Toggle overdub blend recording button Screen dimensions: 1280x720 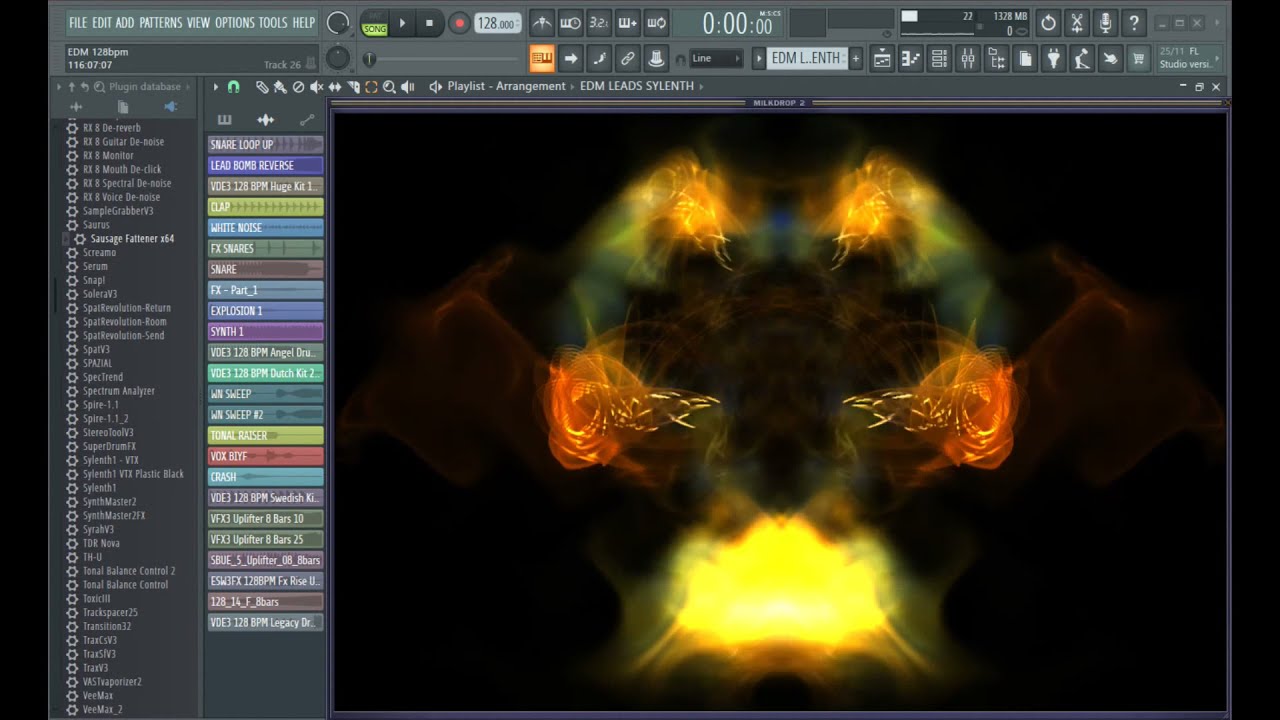[628, 22]
